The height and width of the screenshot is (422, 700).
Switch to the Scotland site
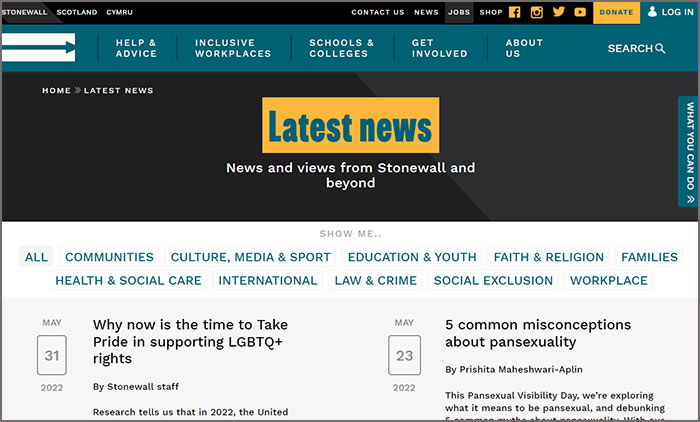pos(77,12)
